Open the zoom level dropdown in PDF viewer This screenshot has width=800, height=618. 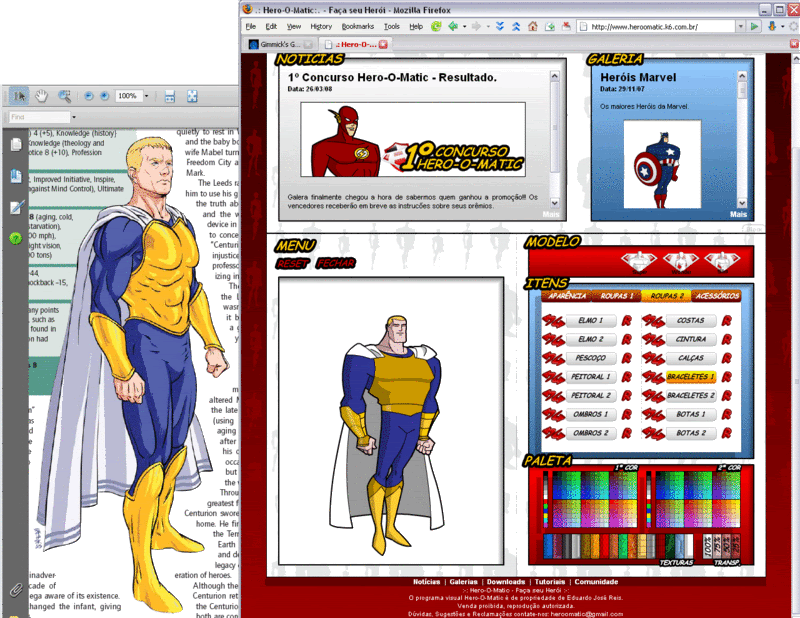pyautogui.click(x=146, y=96)
